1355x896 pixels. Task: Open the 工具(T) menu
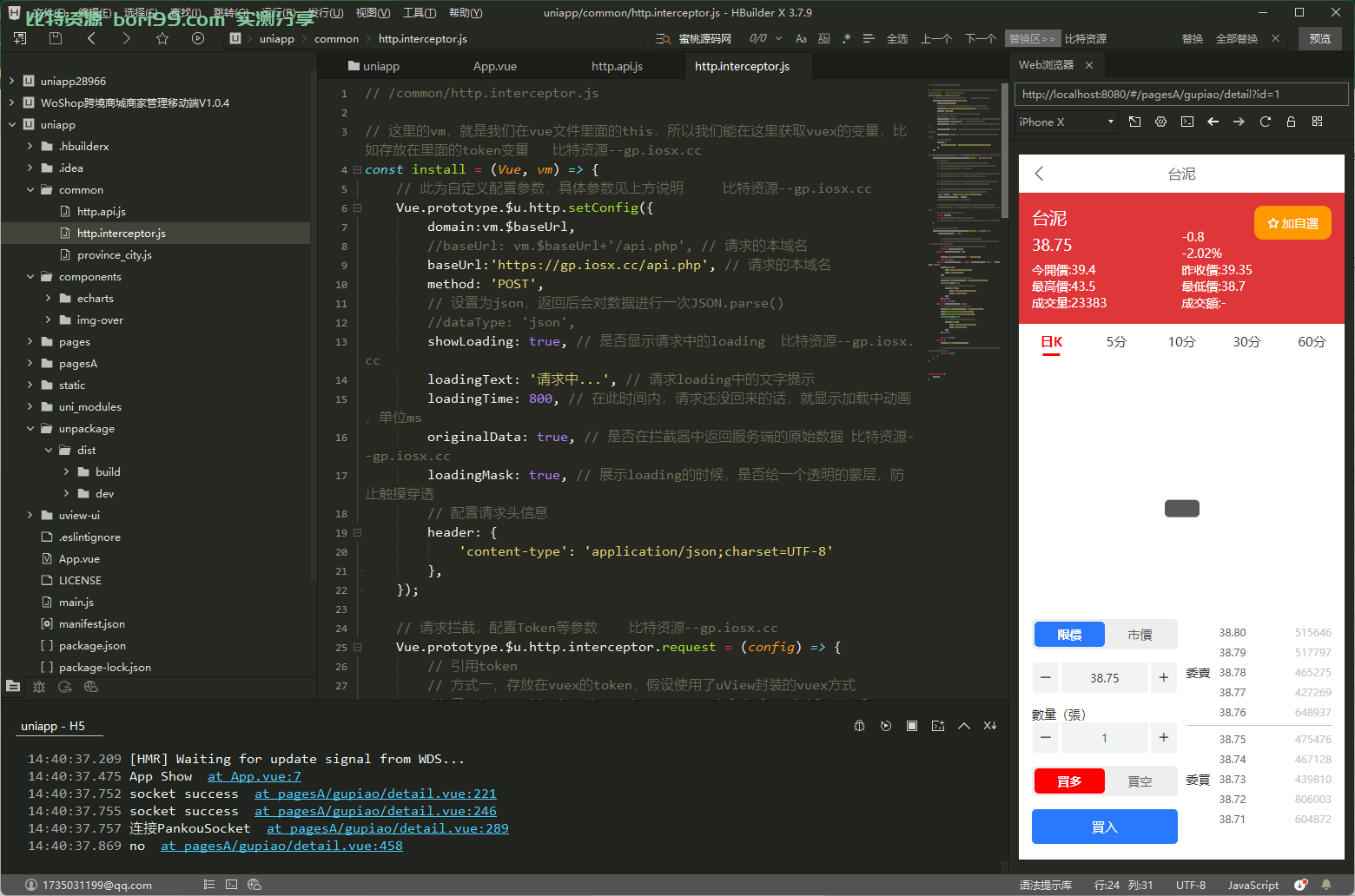(x=420, y=13)
